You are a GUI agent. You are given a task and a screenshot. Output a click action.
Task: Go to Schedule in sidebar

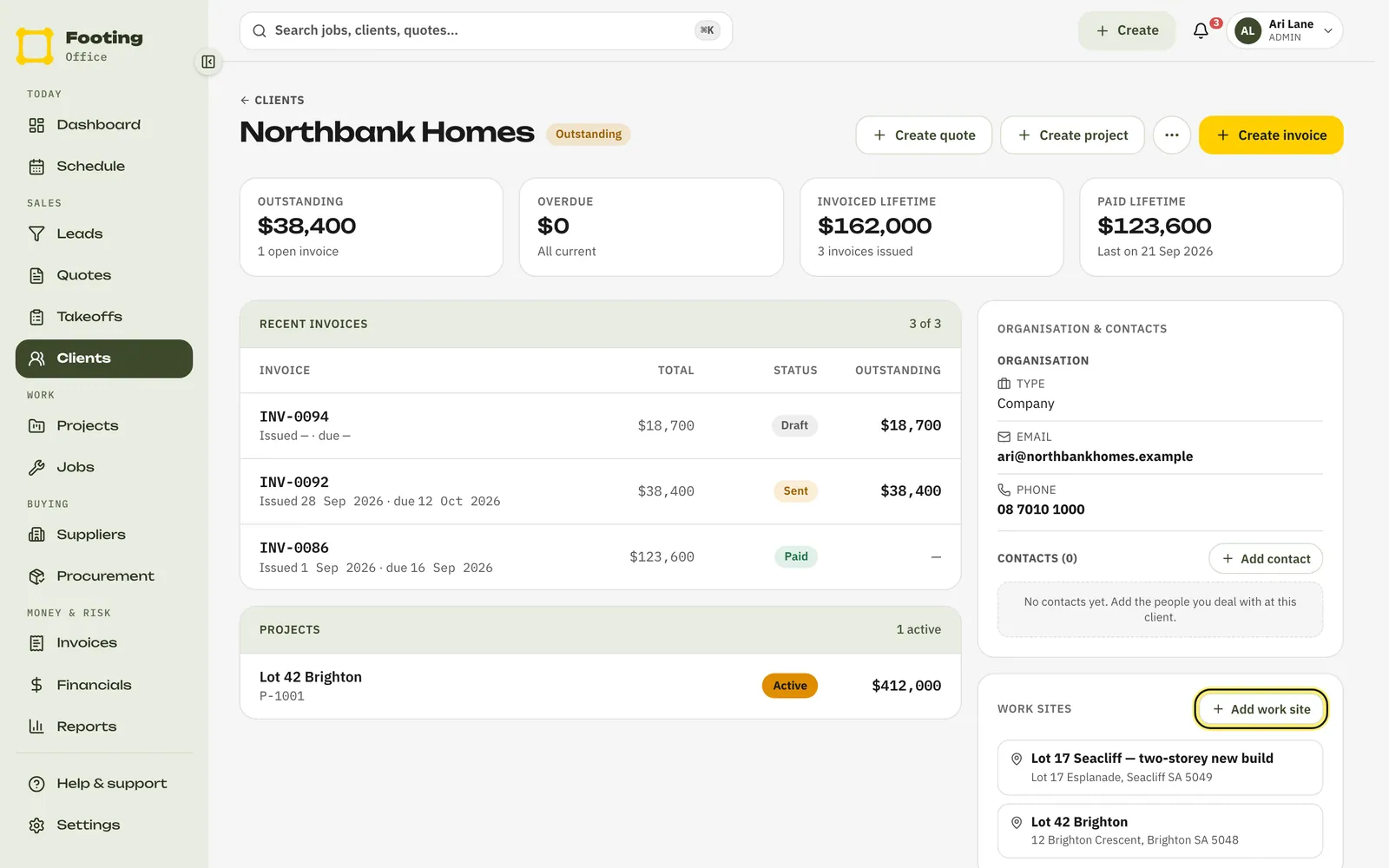(104, 167)
